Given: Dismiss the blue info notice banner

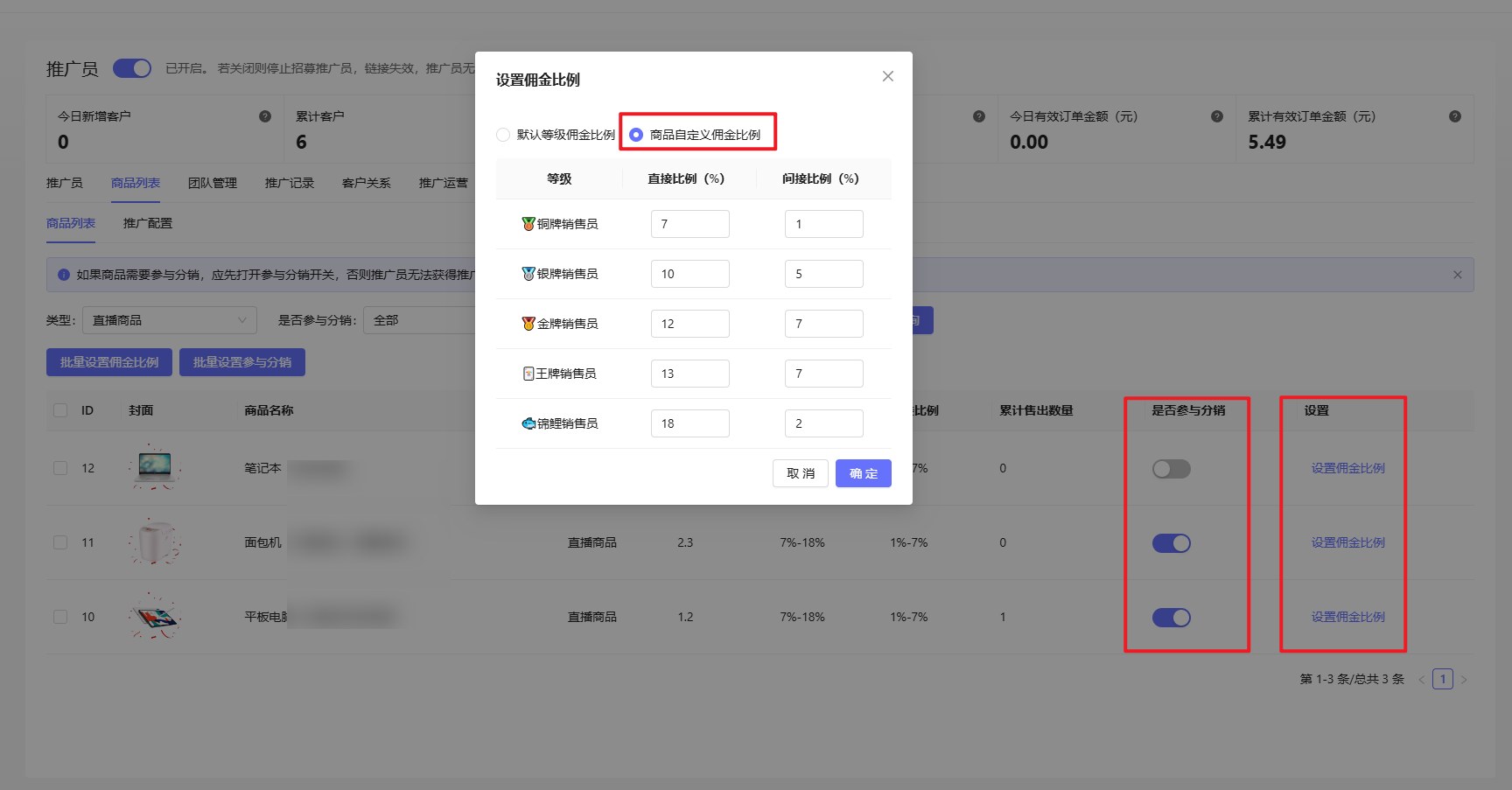Looking at the screenshot, I should point(1457,275).
